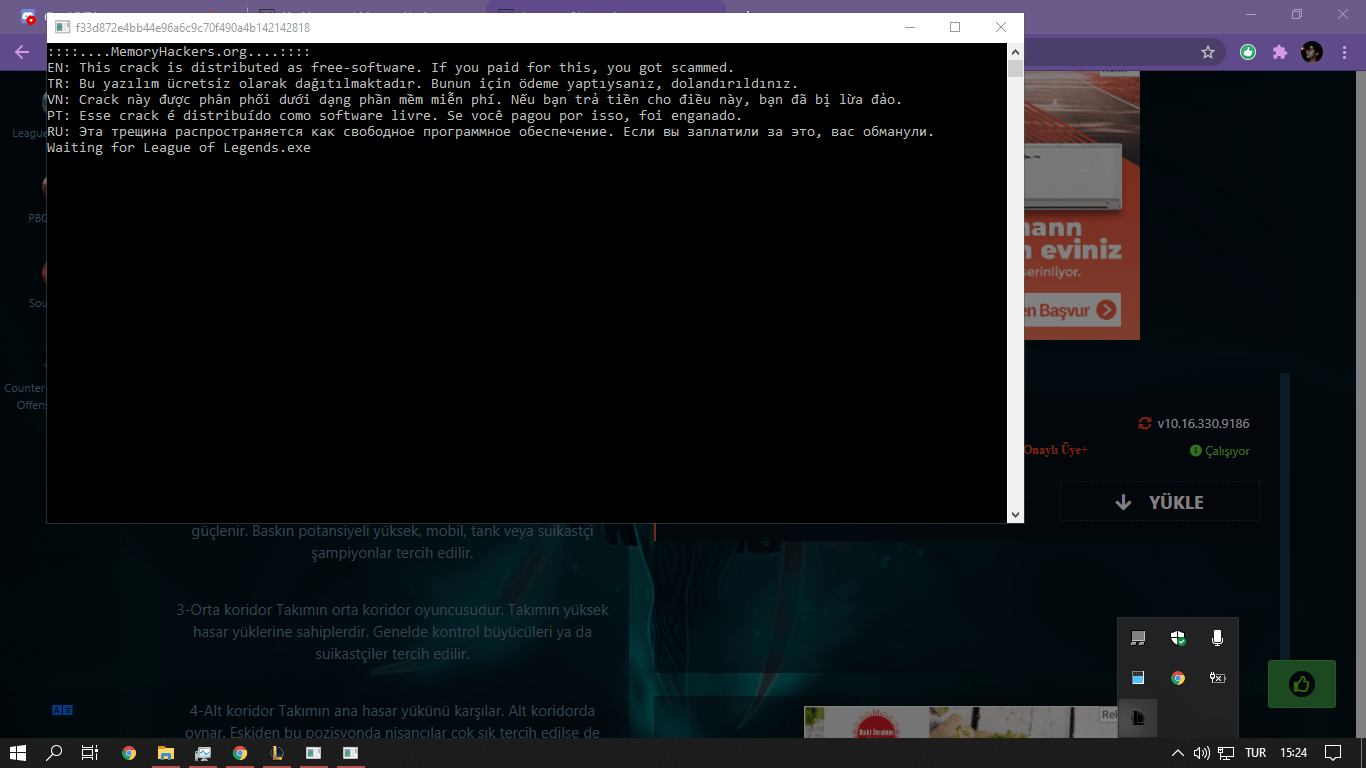
Task: Open Task View on the taskbar
Action: 90,753
